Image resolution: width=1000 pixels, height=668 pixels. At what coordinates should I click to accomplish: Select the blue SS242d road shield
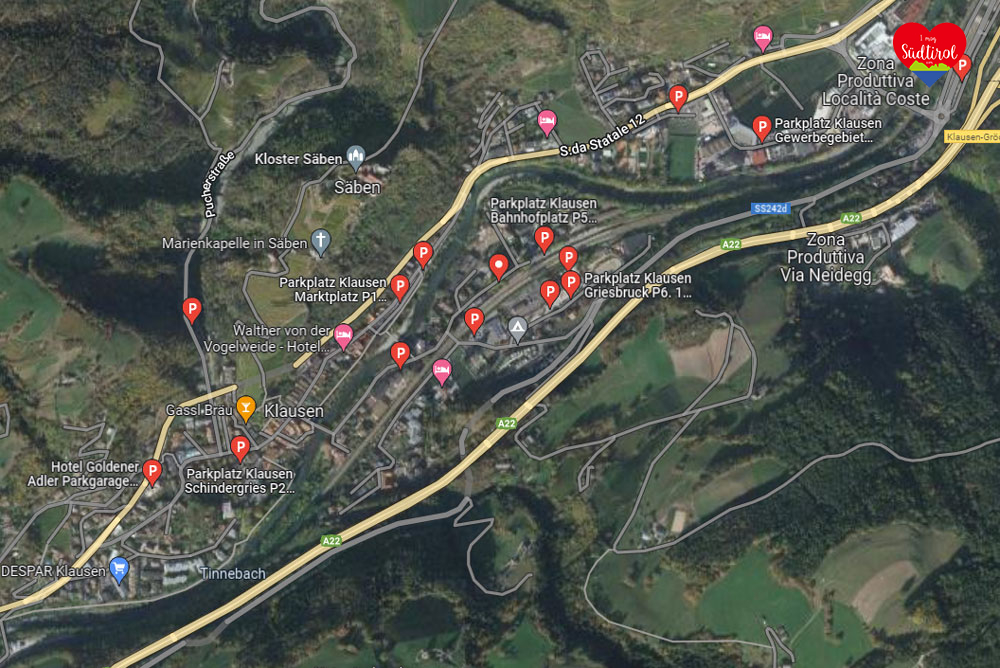(x=770, y=209)
